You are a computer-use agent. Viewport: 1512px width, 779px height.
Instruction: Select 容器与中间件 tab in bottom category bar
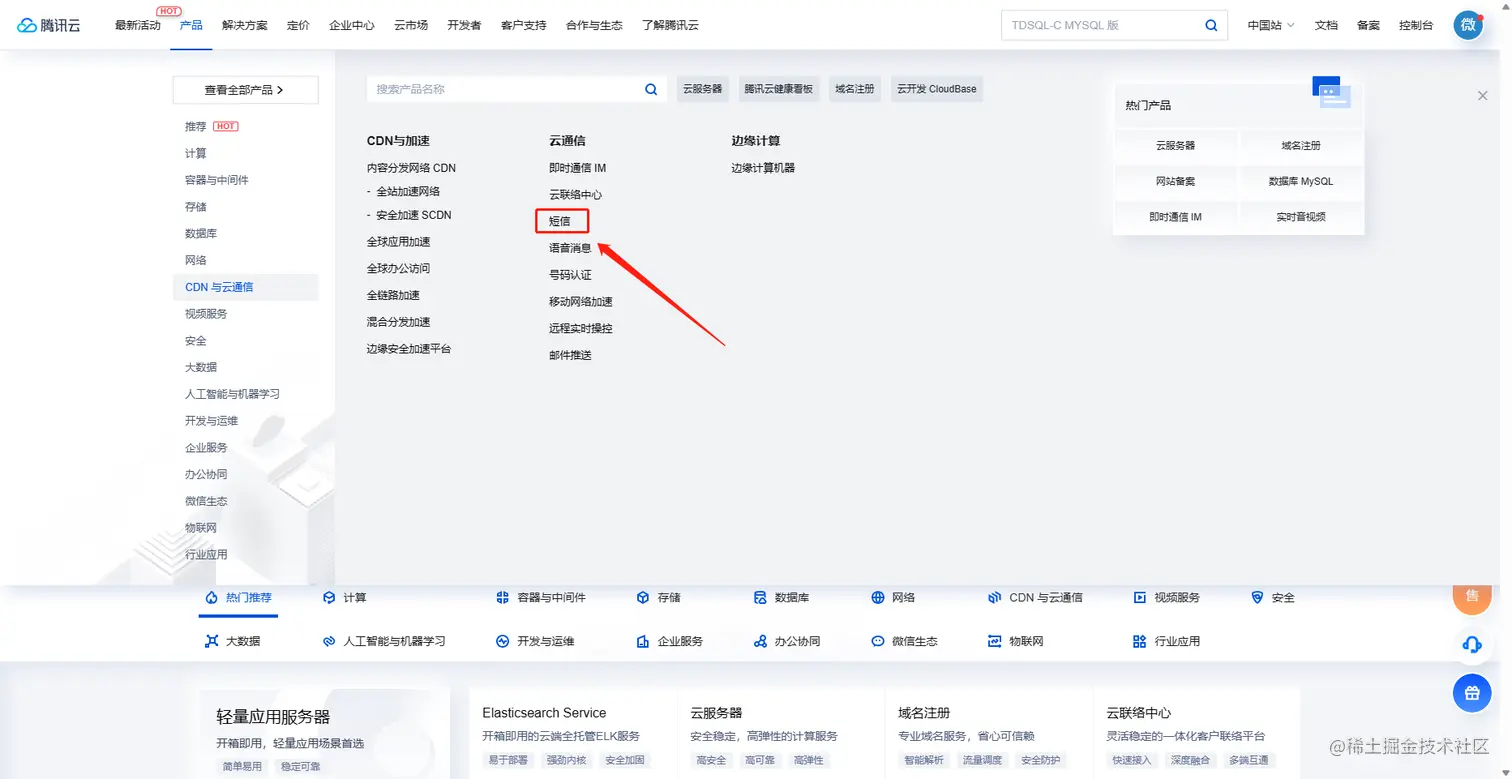pyautogui.click(x=541, y=598)
